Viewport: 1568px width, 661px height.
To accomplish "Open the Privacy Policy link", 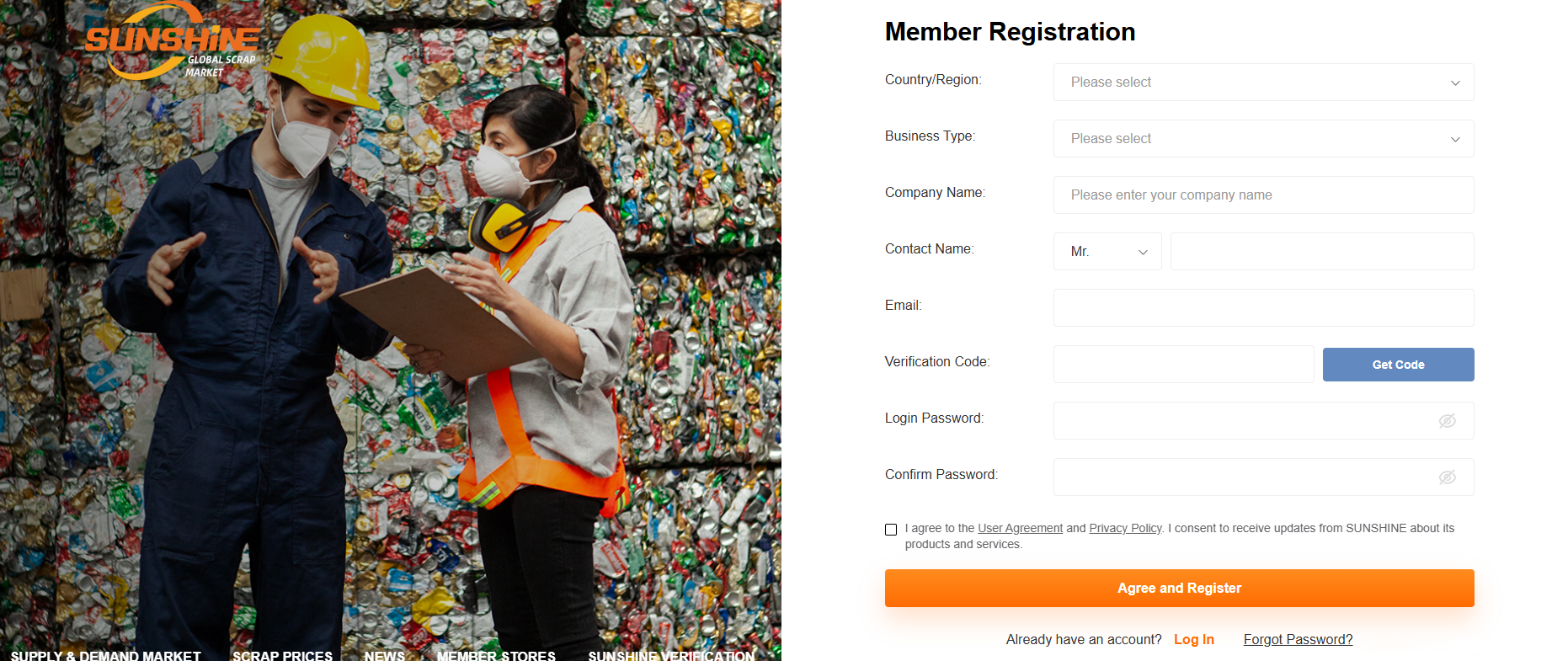I will 1125,529.
